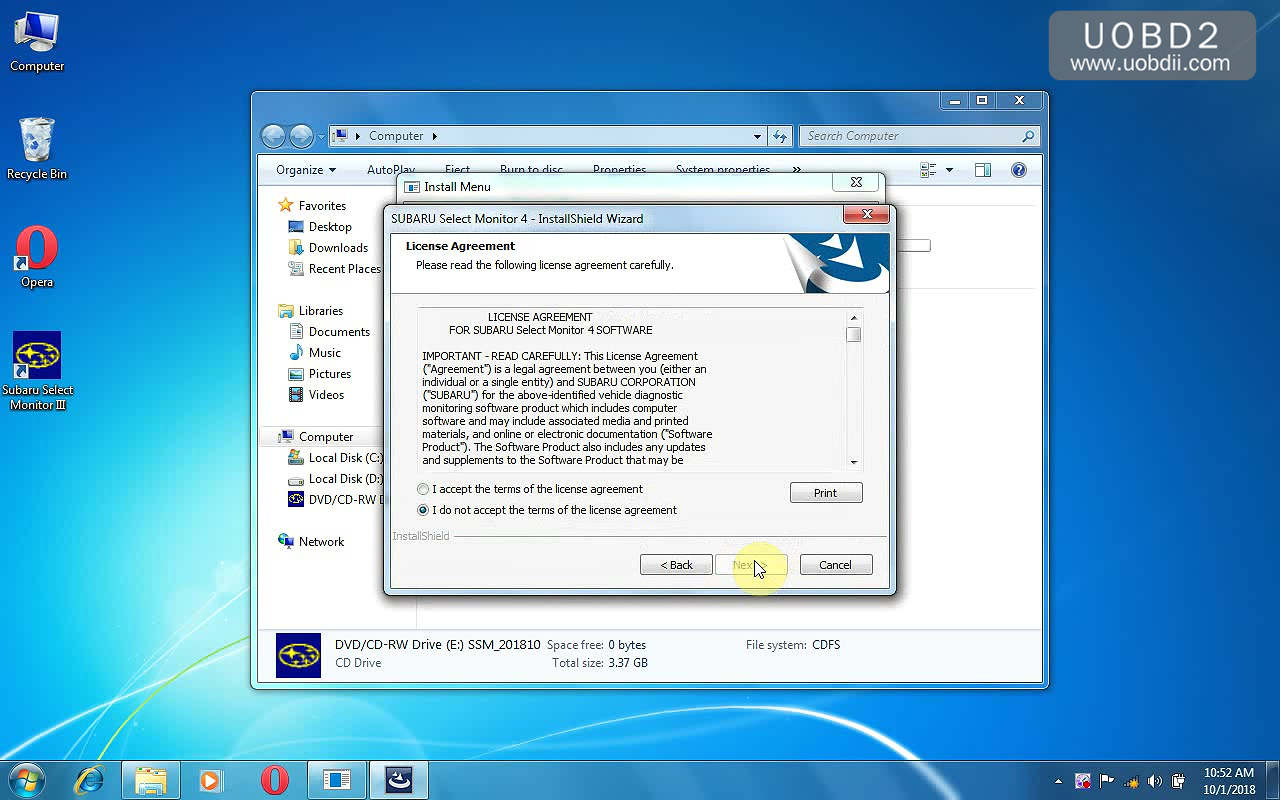This screenshot has height=800, width=1280.
Task: Click the Search Computer field
Action: tap(910, 136)
